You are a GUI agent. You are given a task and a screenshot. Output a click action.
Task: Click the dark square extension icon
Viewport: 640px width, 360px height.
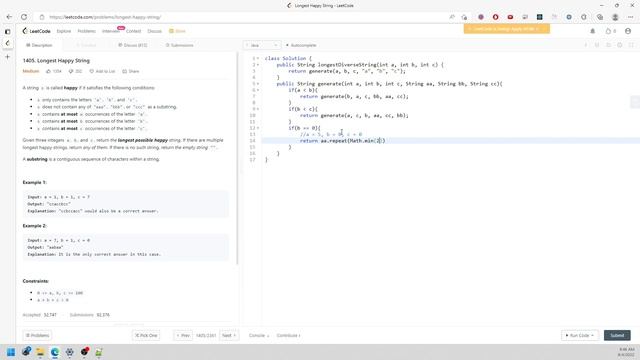tap(540, 17)
